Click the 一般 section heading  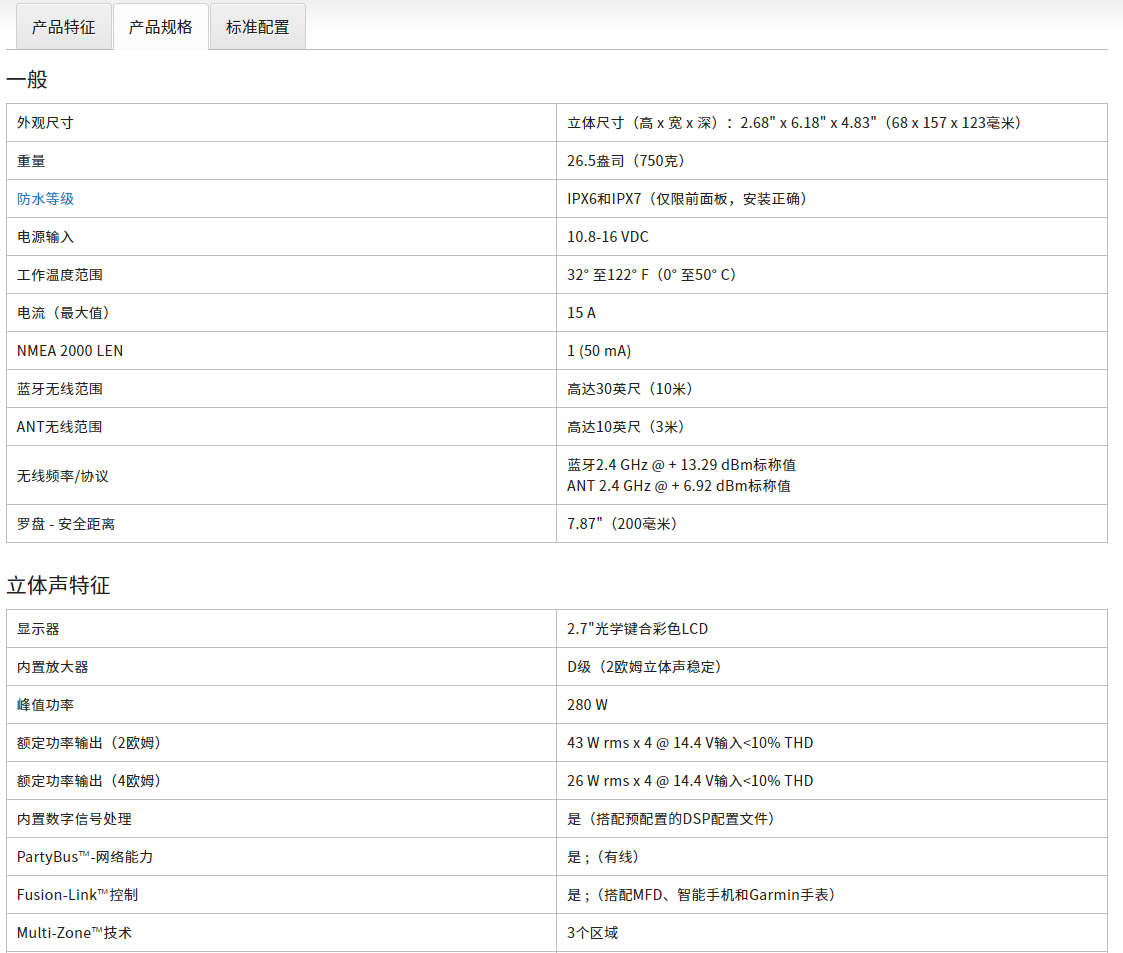pyautogui.click(x=27, y=80)
